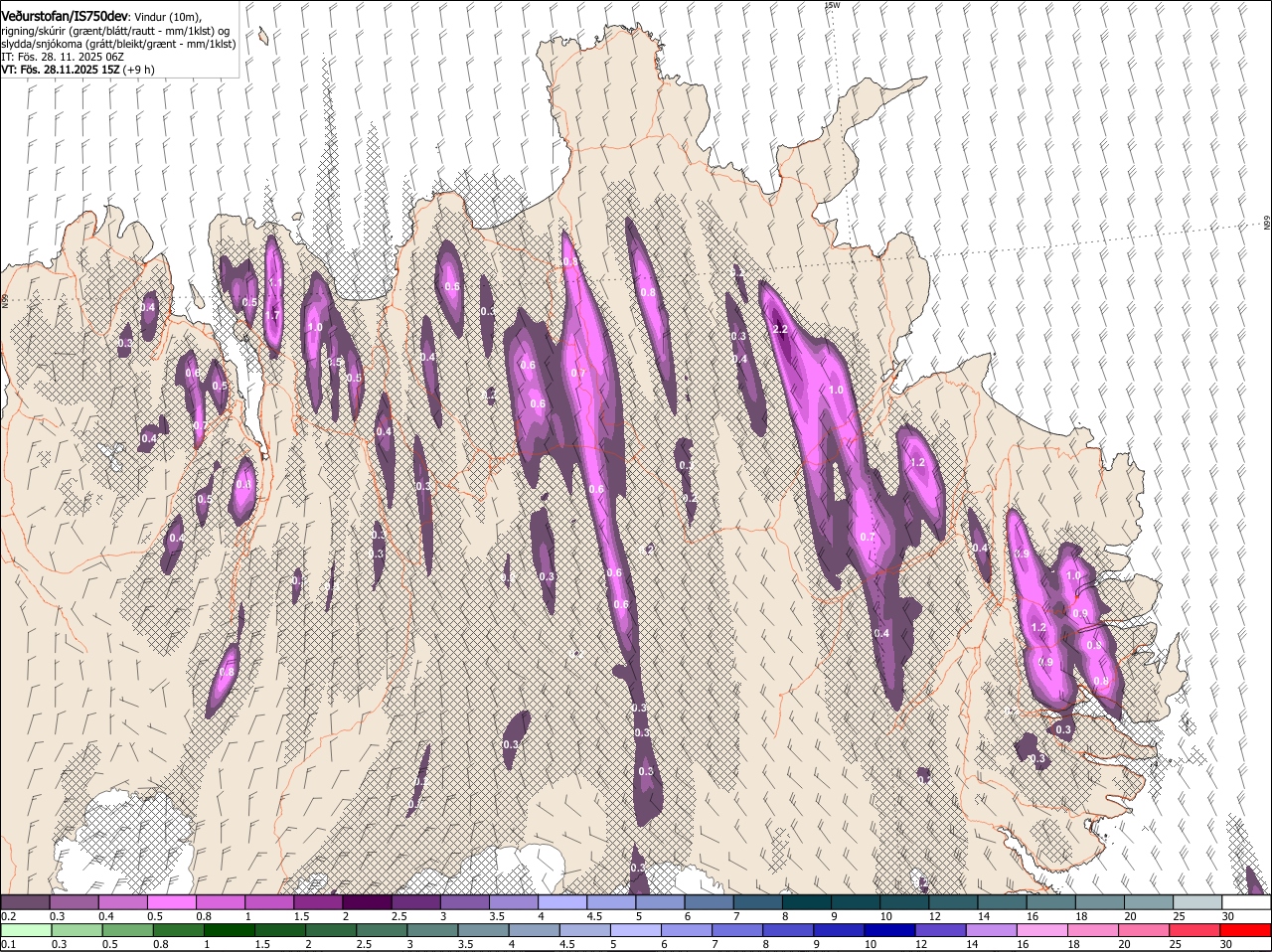Click the bottom legend row 0.1 pale green swatch
The width and height of the screenshot is (1272, 952).
[x=26, y=931]
